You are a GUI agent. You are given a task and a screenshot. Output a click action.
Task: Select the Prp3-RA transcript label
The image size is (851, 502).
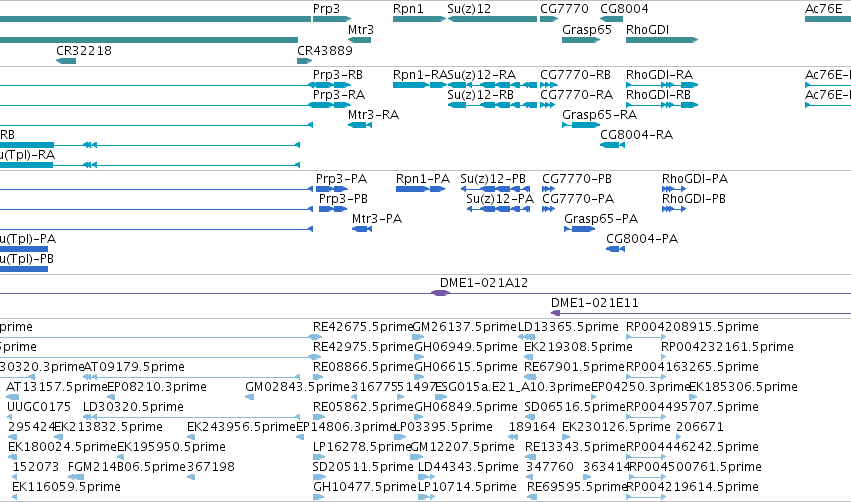point(339,95)
